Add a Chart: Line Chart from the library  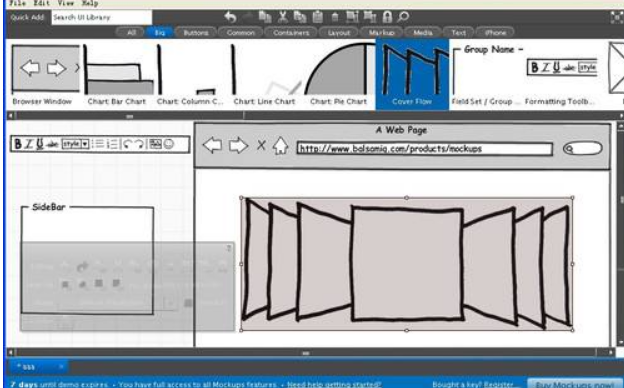pos(265,74)
